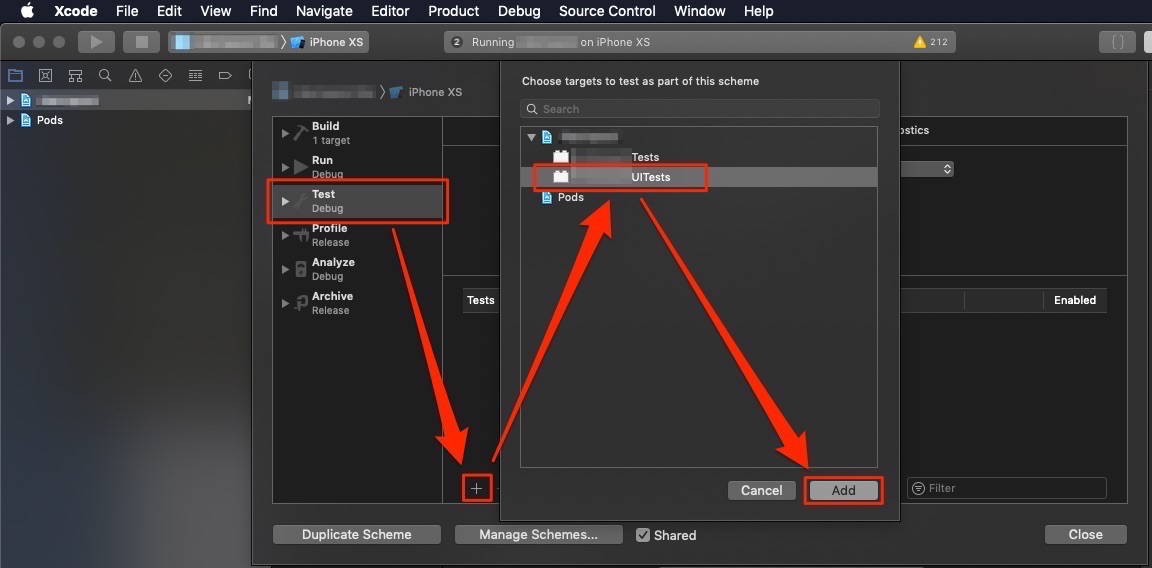
Task: Select the Profile Release action row
Action: [x=357, y=235]
